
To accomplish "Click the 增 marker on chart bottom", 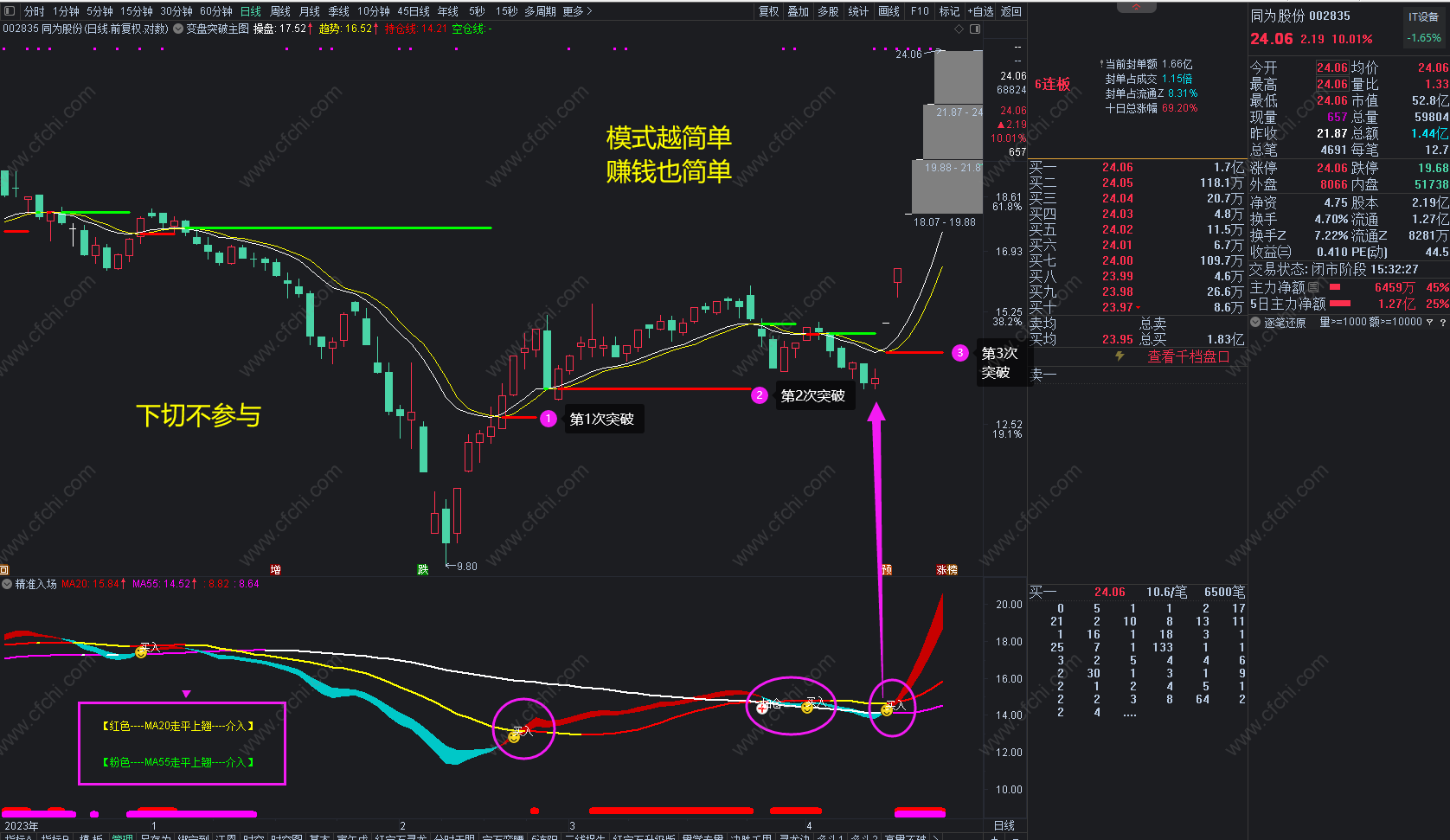I will pos(275,569).
